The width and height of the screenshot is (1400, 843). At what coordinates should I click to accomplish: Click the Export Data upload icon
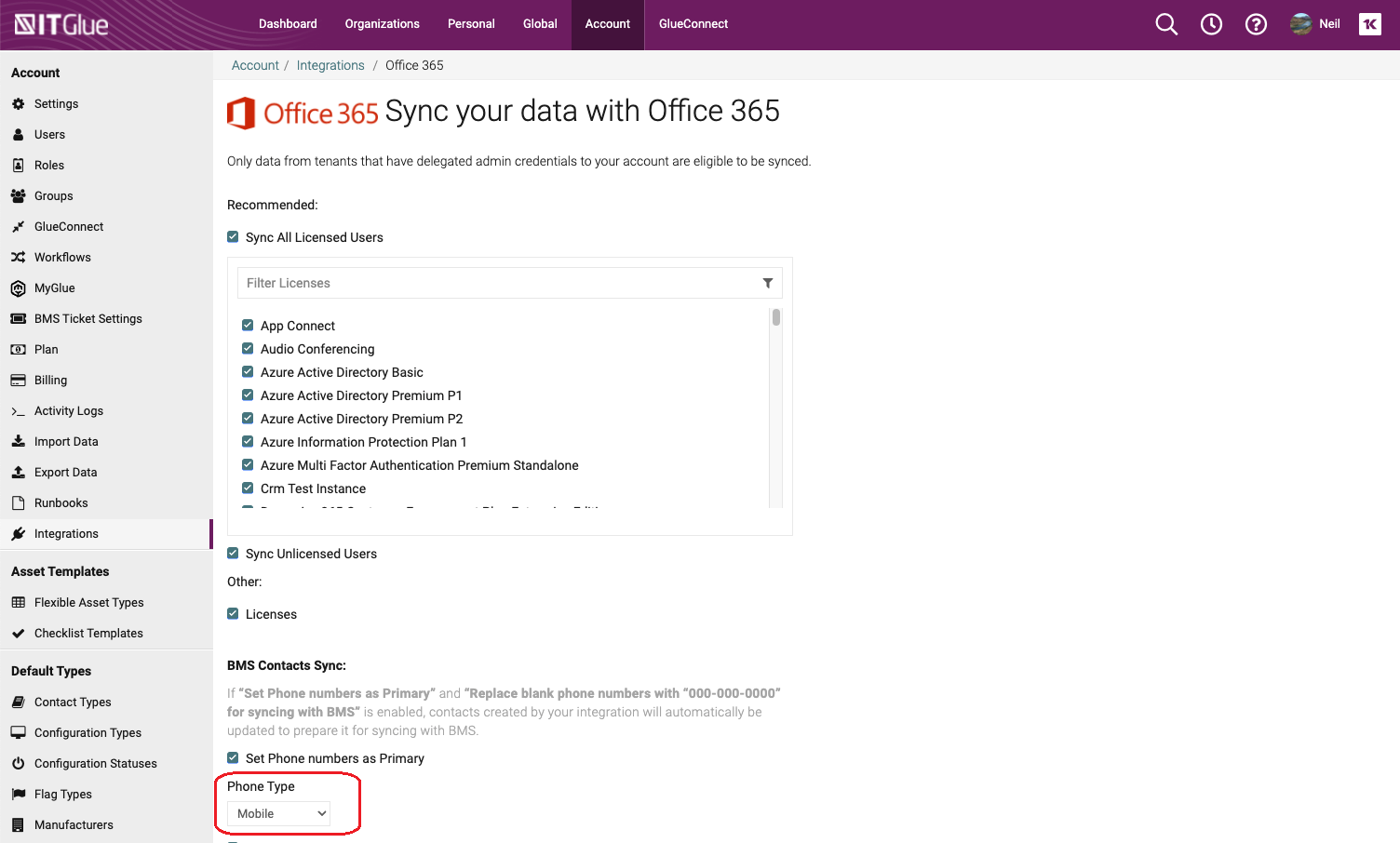pyautogui.click(x=18, y=473)
